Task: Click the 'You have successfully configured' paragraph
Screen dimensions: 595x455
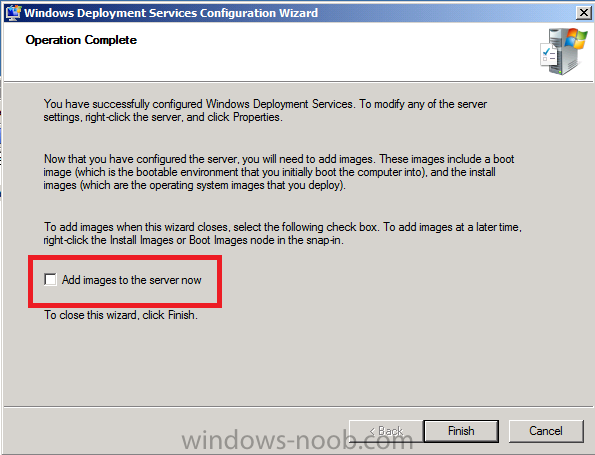Action: [x=265, y=110]
